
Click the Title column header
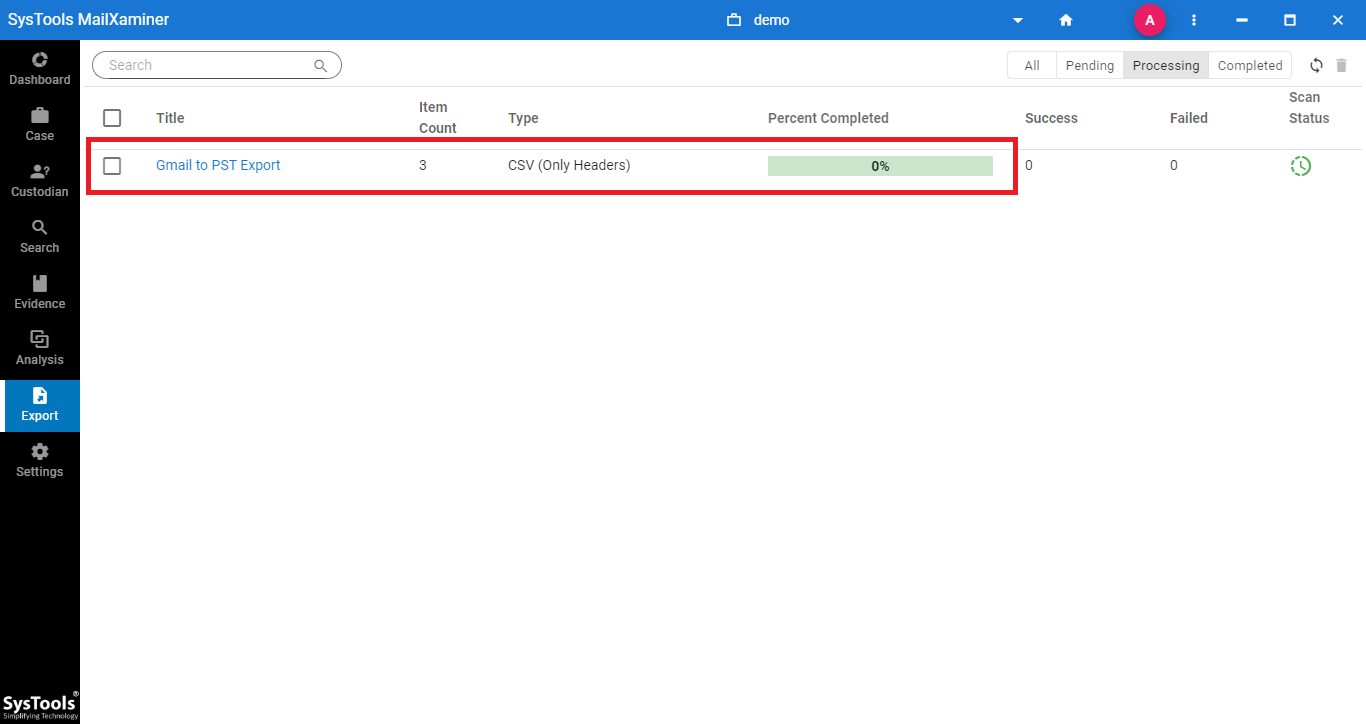pos(170,118)
